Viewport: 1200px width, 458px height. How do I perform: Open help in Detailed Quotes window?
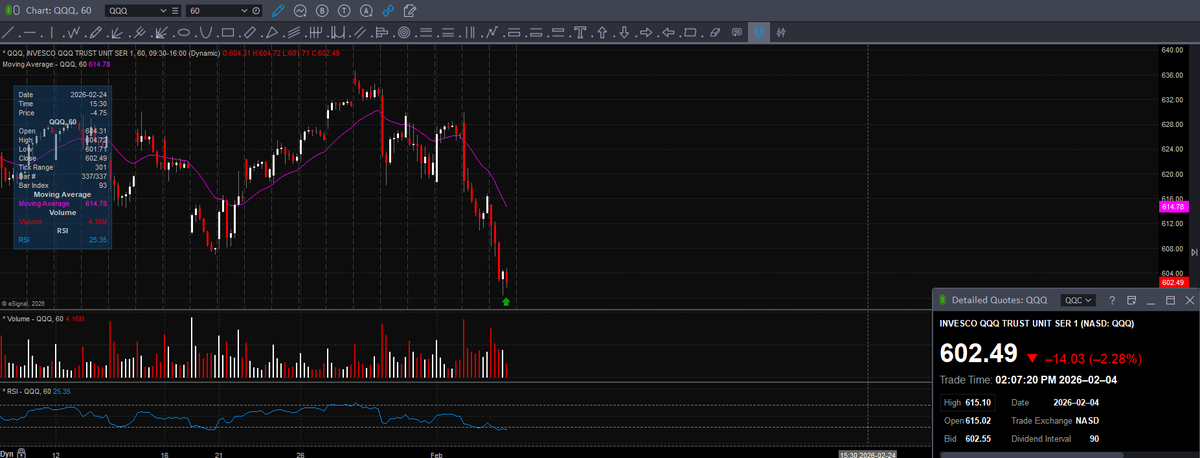pos(1111,300)
